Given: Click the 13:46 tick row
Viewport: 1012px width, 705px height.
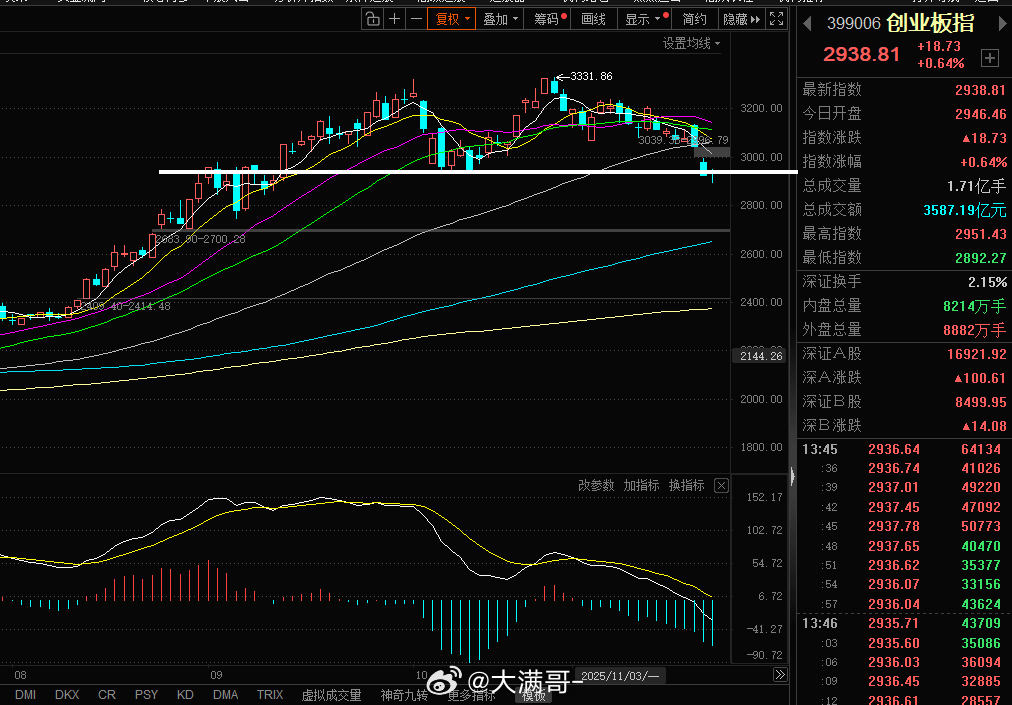Looking at the screenshot, I should coord(904,624).
